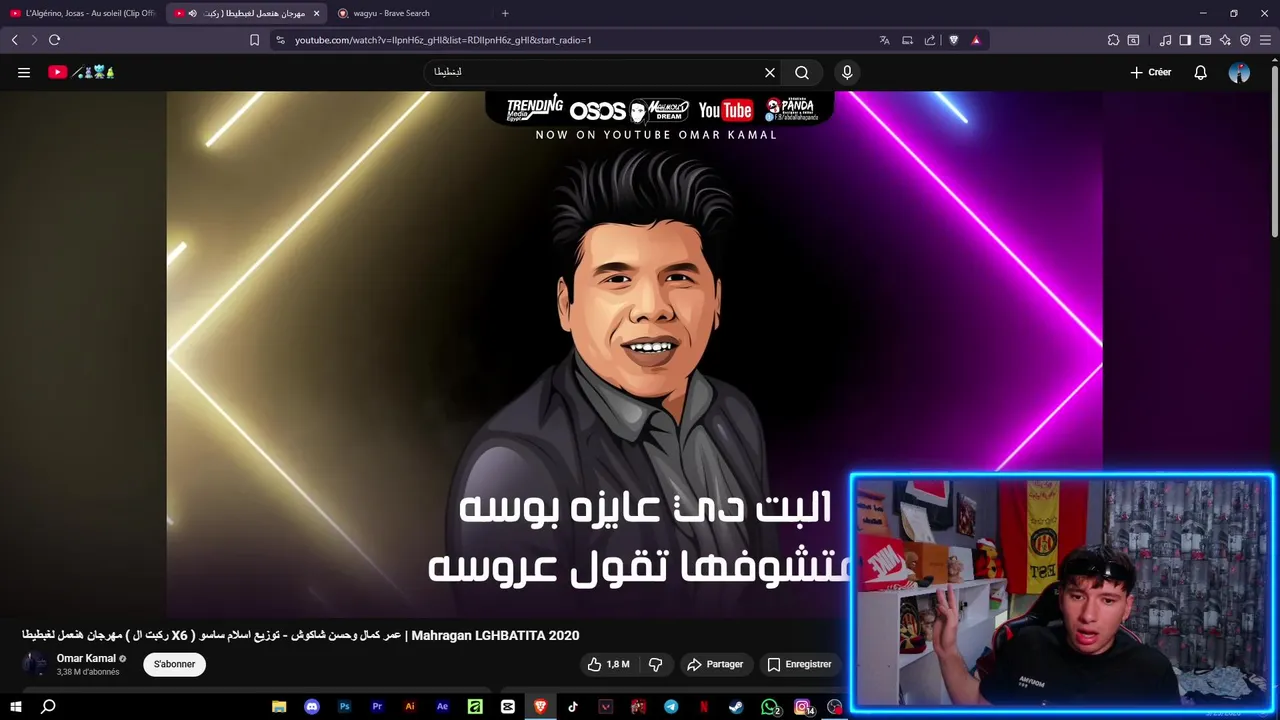The height and width of the screenshot is (720, 1280).
Task: Open the Brave main hamburger menu
Action: click(x=1265, y=40)
